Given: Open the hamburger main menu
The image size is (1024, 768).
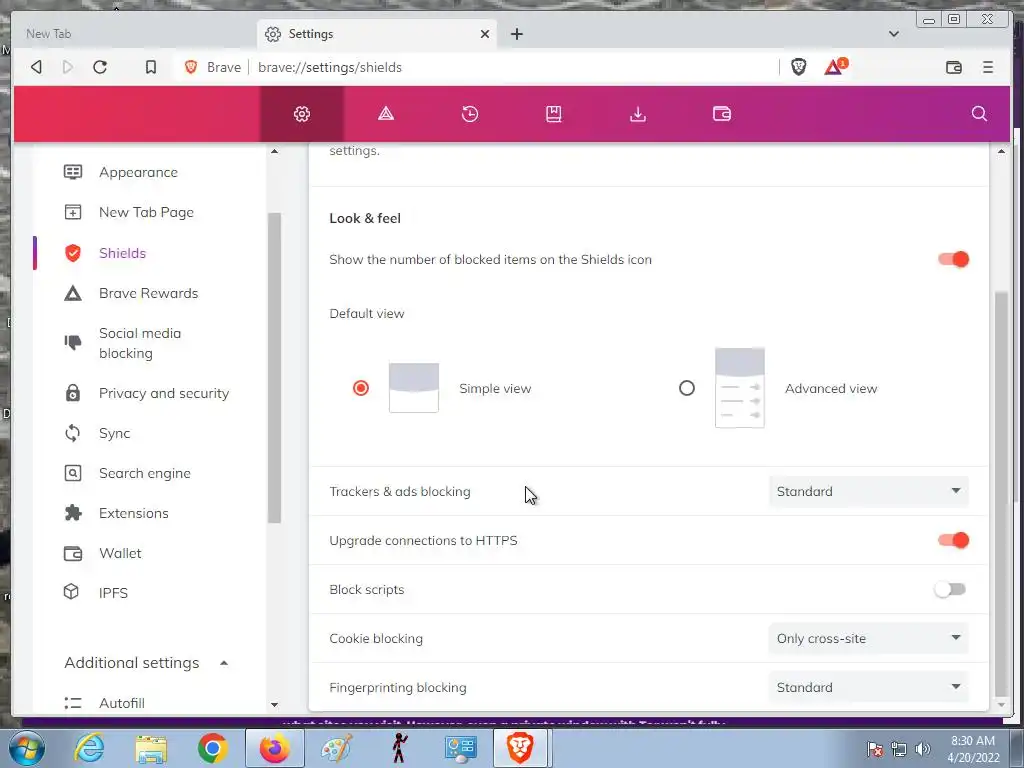Looking at the screenshot, I should (988, 67).
